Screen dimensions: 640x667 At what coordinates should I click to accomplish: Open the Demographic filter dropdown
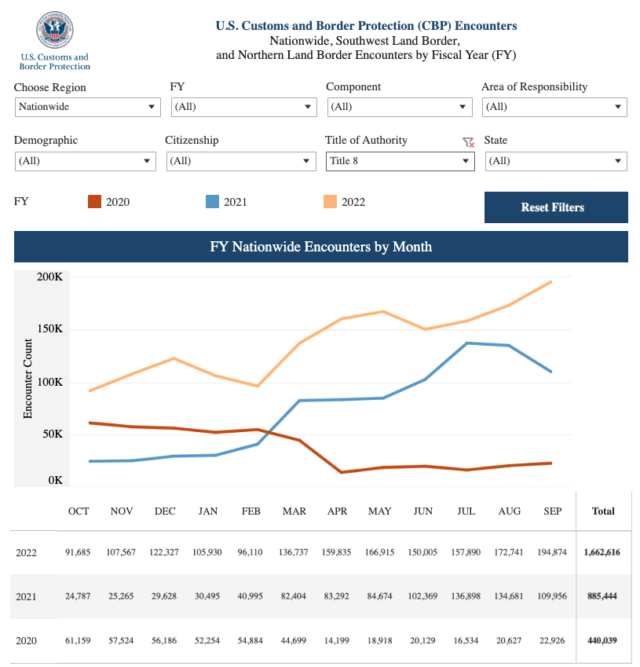coord(85,161)
